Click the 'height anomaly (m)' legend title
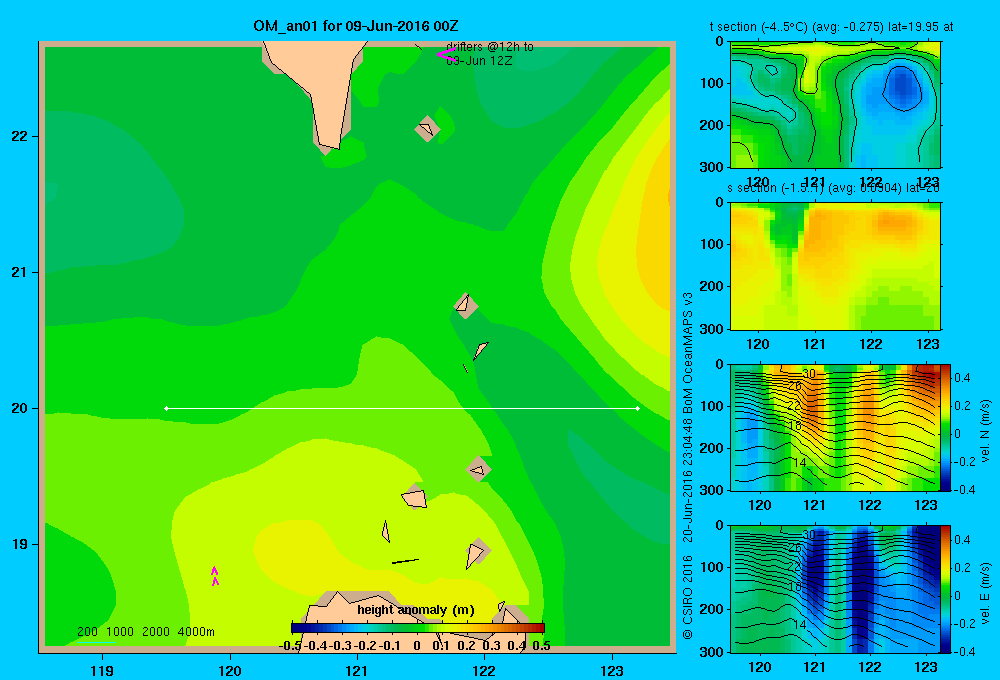1000x680 pixels. coord(416,610)
